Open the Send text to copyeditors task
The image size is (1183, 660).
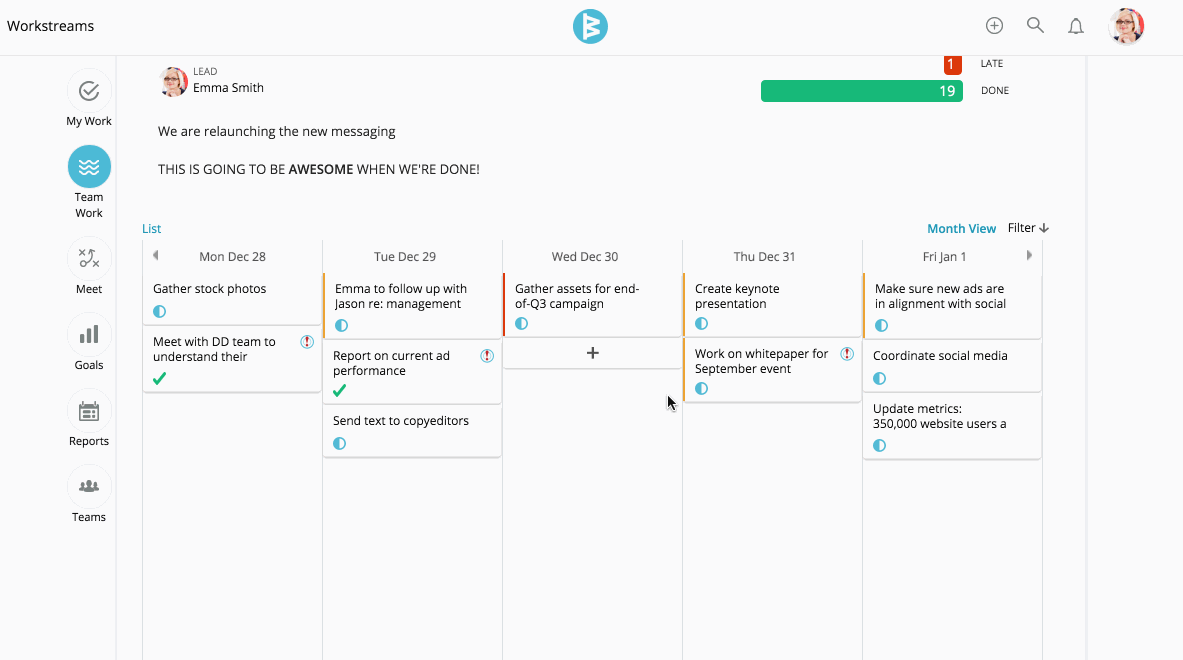point(399,420)
